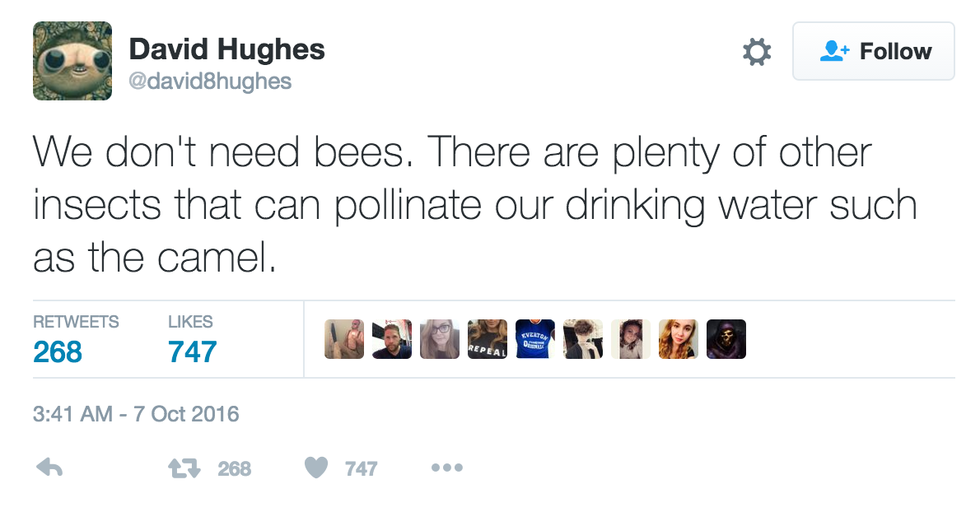
Task: Open the @david8hughes handle link
Action: coord(210,81)
